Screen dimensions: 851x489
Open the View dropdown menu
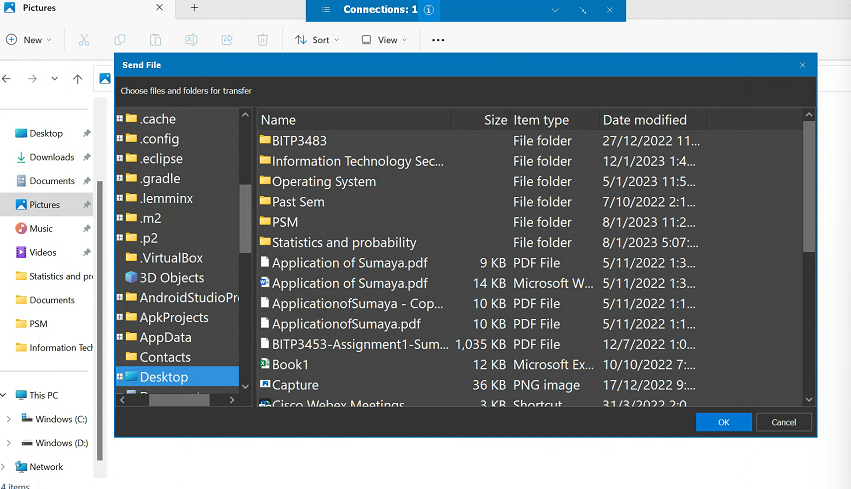click(384, 40)
